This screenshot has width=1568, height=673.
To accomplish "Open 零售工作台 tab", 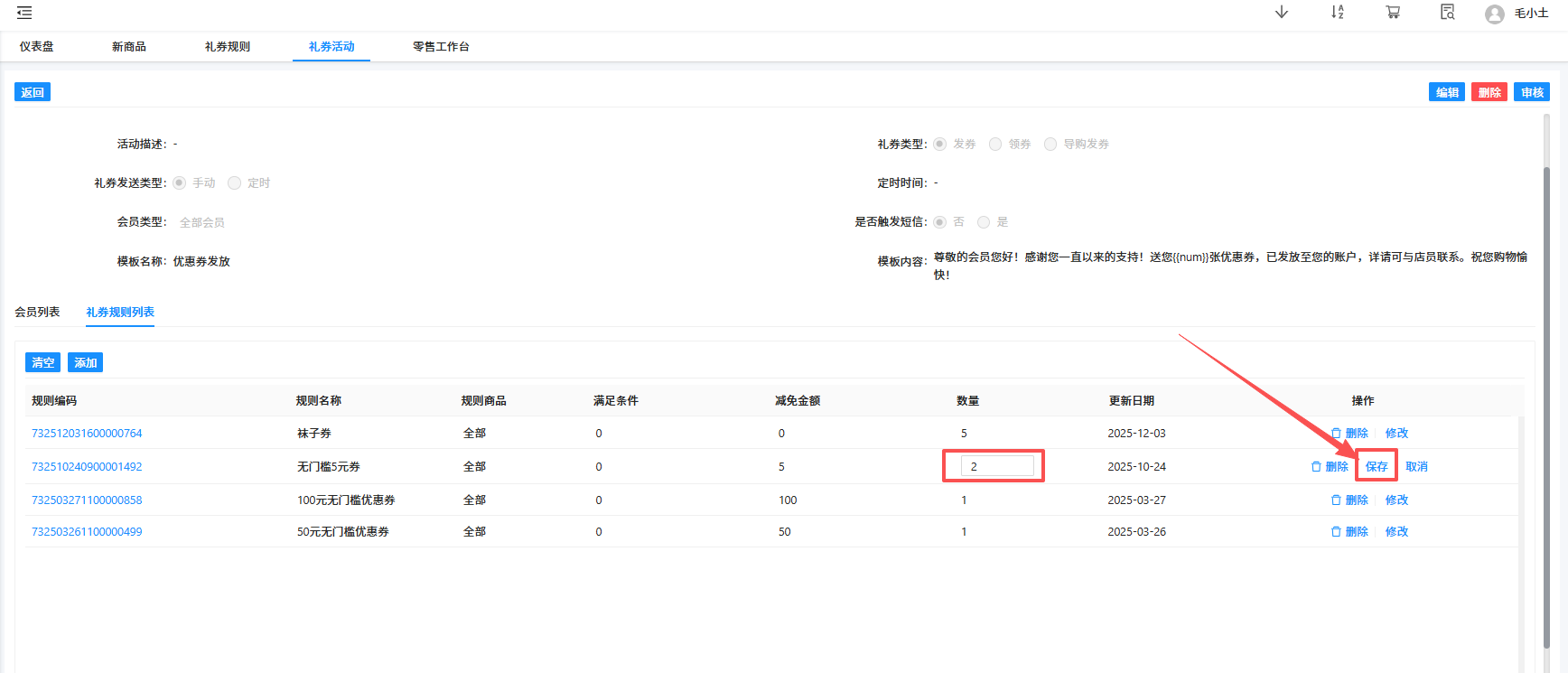I will click(442, 46).
